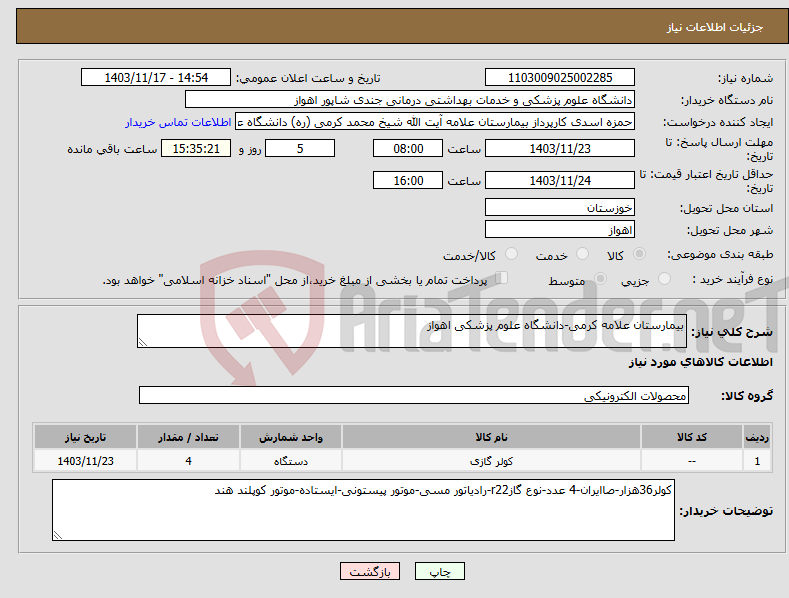
Task: Click the گروه کالا field محصولات الکترونیکی
Action: tap(414, 396)
